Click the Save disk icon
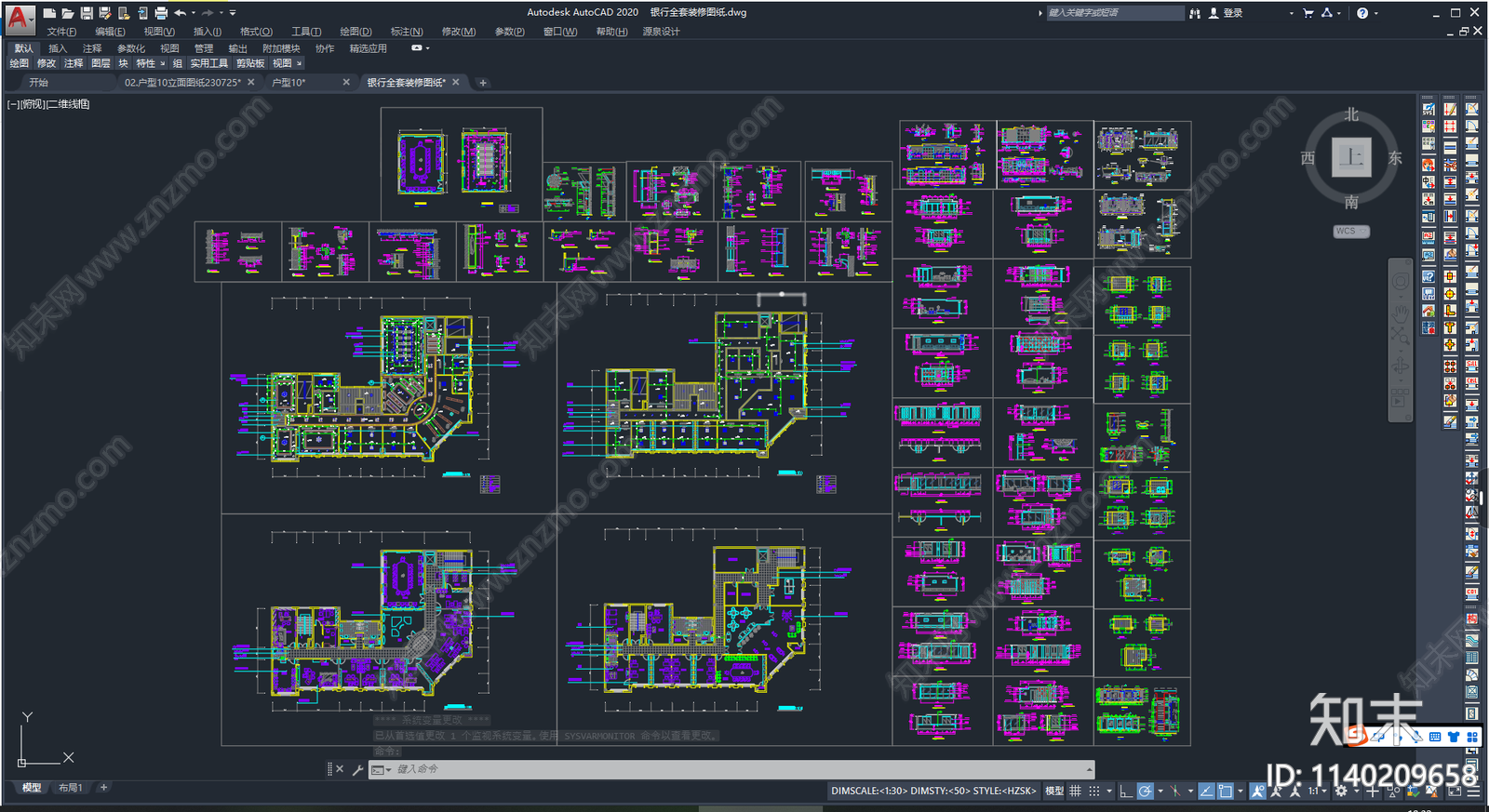The image size is (1489, 812). tap(87, 13)
